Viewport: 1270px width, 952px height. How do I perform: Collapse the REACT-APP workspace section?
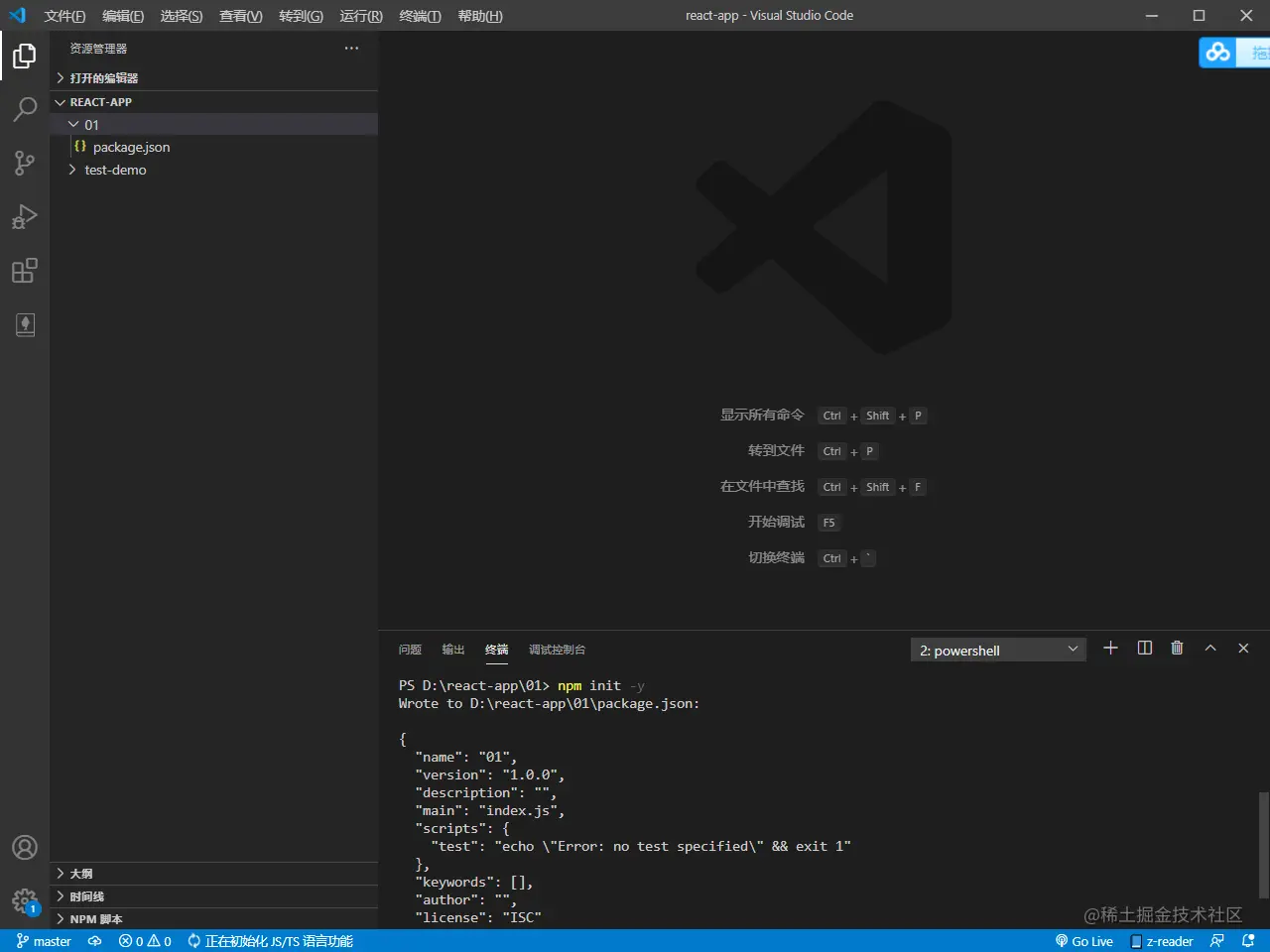[213, 102]
